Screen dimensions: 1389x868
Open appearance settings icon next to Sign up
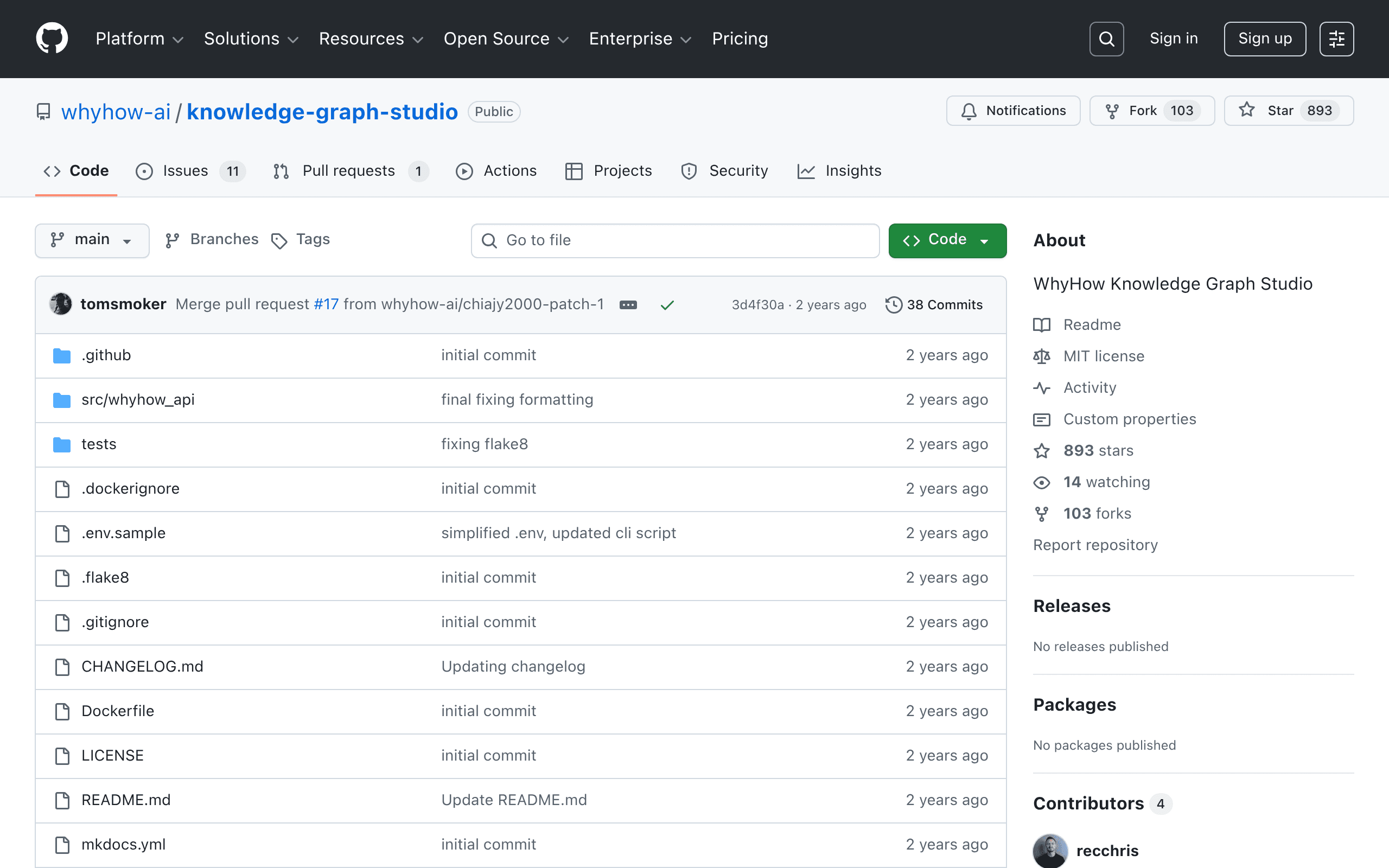click(x=1336, y=39)
